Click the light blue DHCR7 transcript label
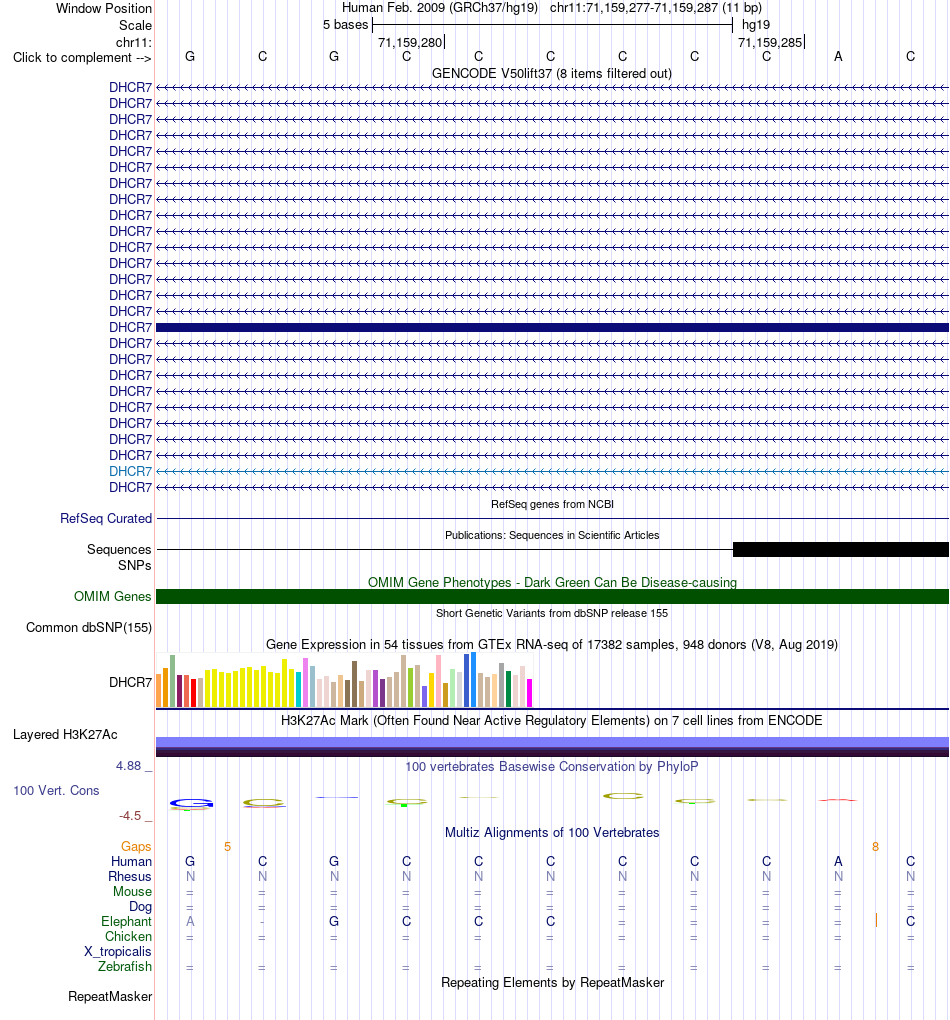This screenshot has width=950, height=1020. coord(130,471)
